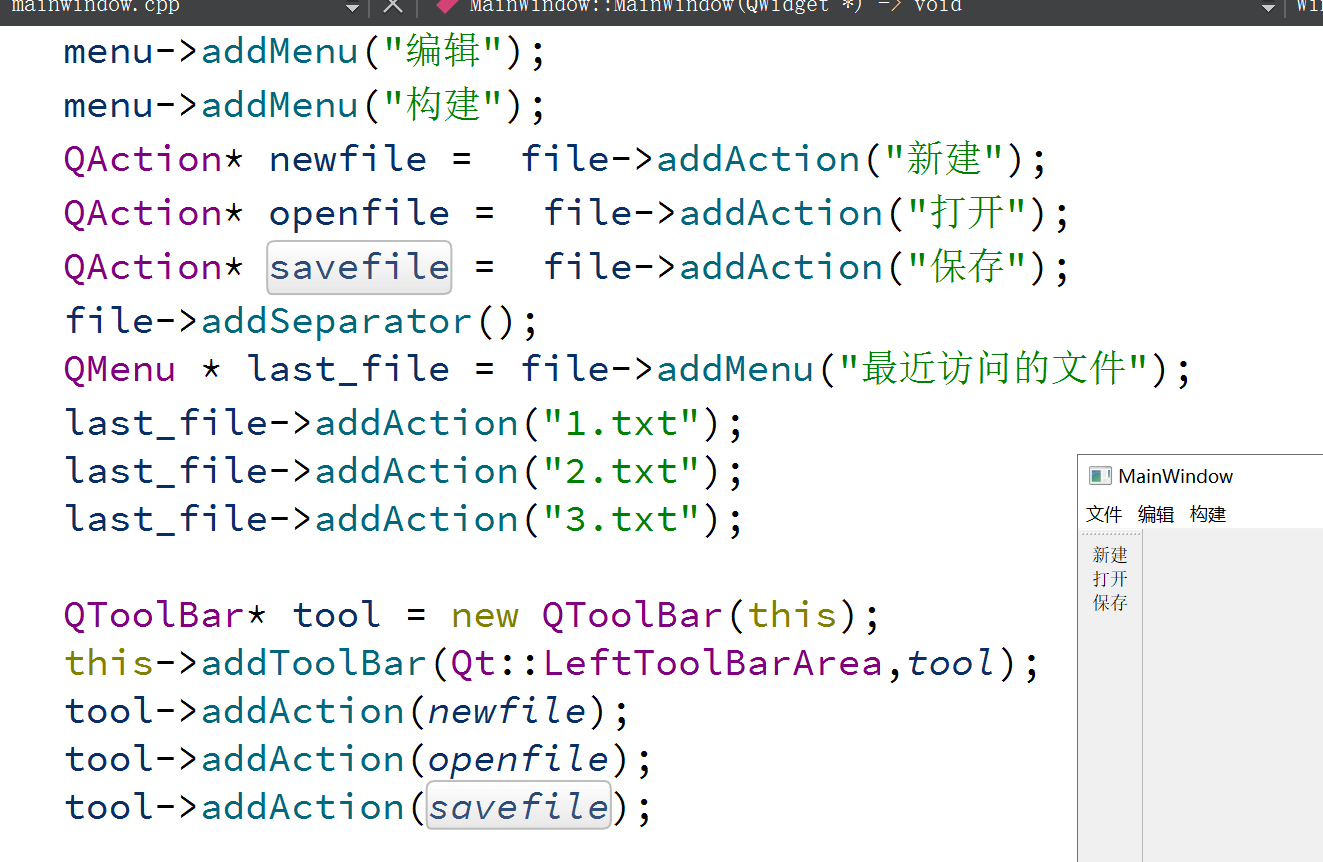Viewport: 1323px width, 862px height.
Task: Open the 编辑 menu in MainWindow
Action: click(1156, 514)
